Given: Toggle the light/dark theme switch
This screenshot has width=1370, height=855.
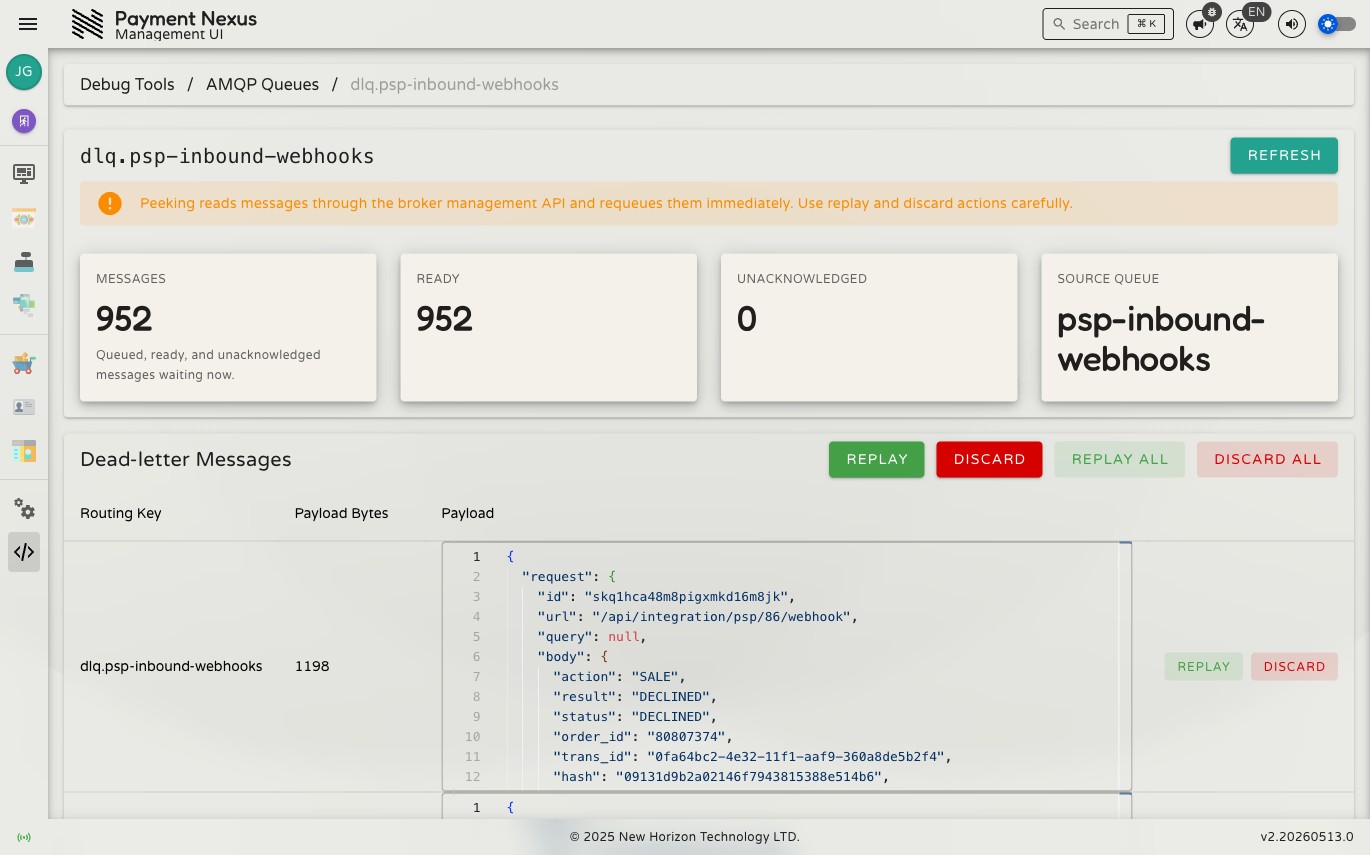Looking at the screenshot, I should pos(1337,24).
